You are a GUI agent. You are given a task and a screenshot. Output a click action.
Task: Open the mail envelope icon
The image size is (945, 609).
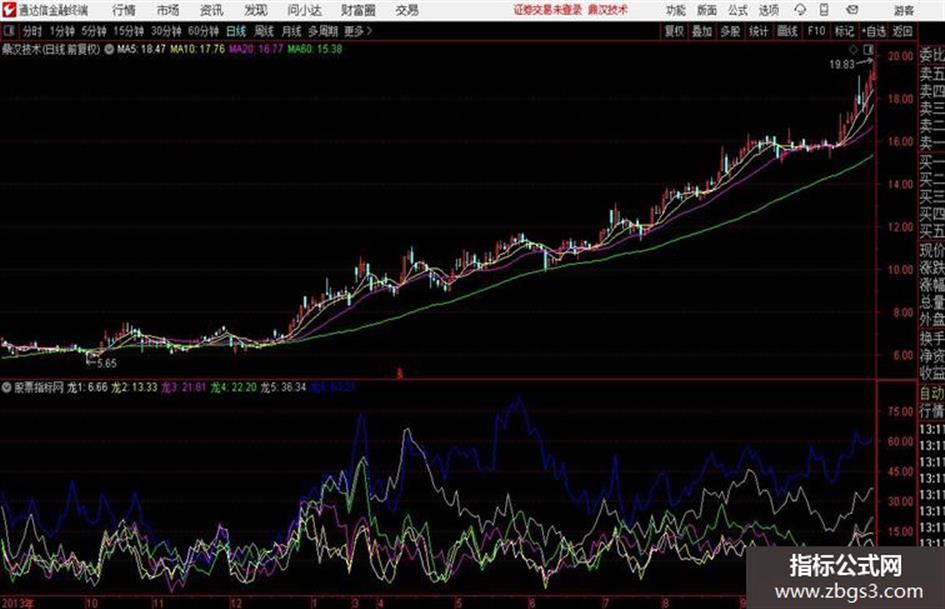[x=852, y=10]
